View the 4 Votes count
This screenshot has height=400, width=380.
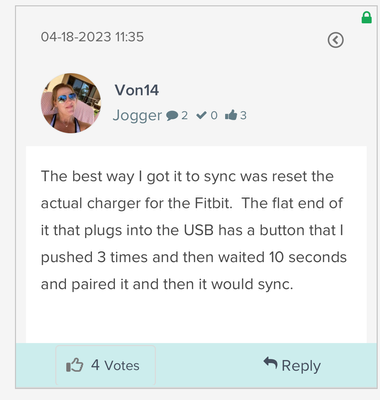pos(115,365)
